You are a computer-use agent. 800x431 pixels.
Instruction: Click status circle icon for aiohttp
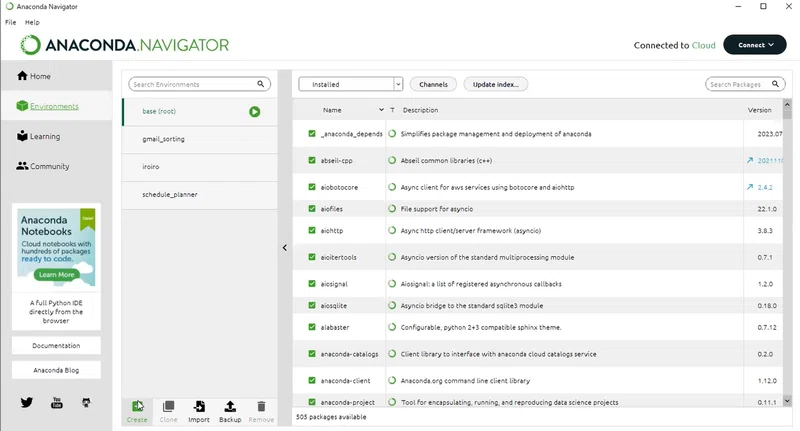pos(392,230)
